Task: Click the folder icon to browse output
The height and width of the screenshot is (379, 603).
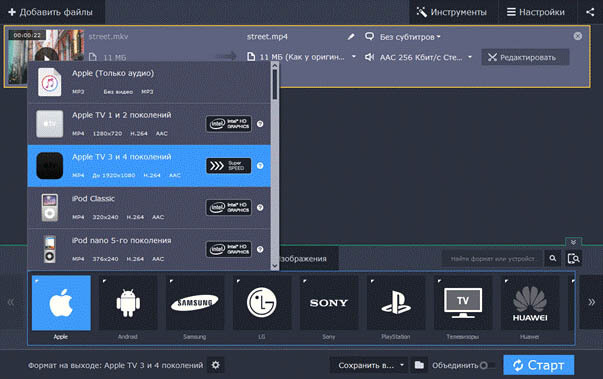Action: point(419,365)
